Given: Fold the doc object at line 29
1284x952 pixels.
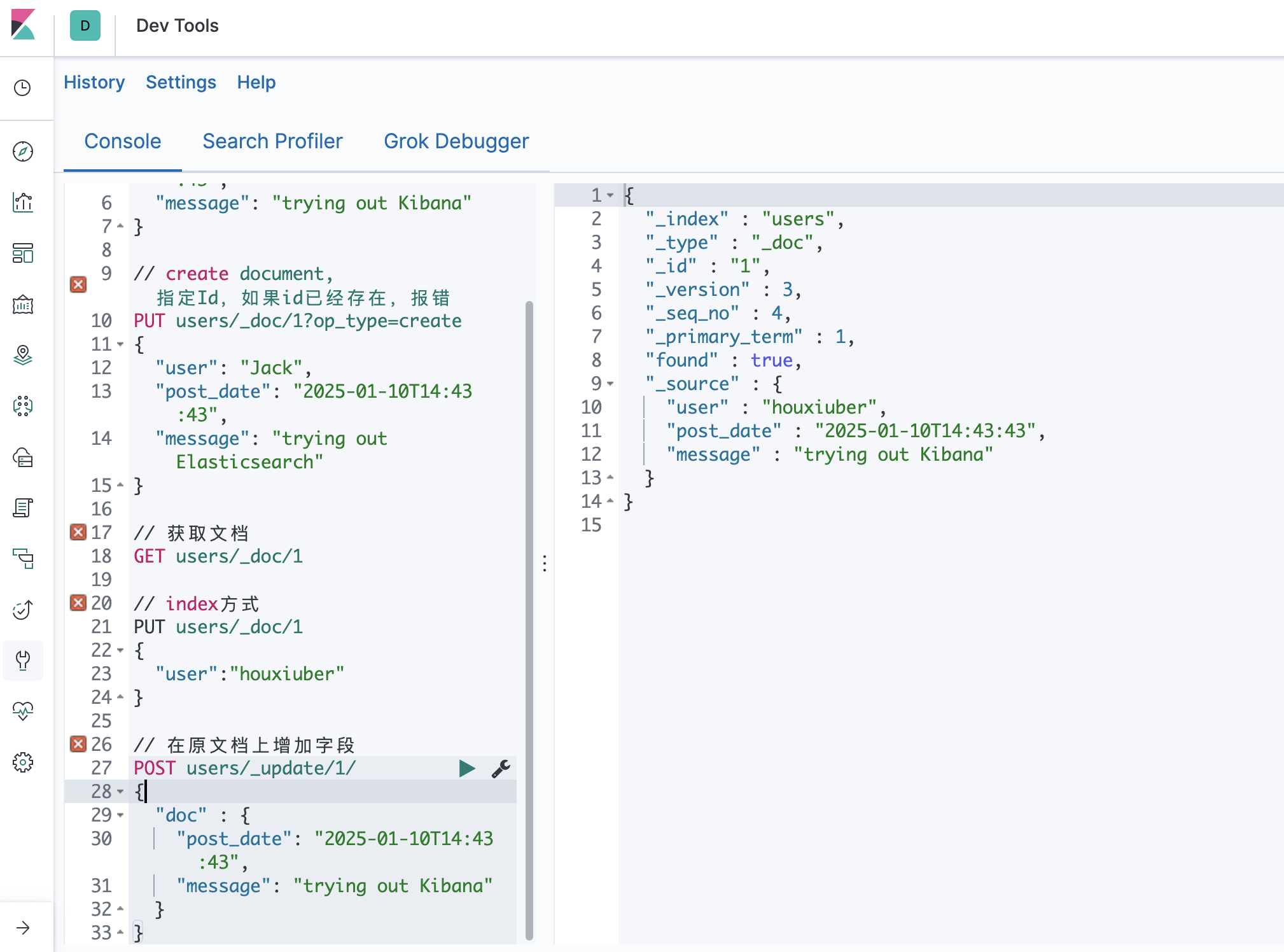Looking at the screenshot, I should pos(120,815).
